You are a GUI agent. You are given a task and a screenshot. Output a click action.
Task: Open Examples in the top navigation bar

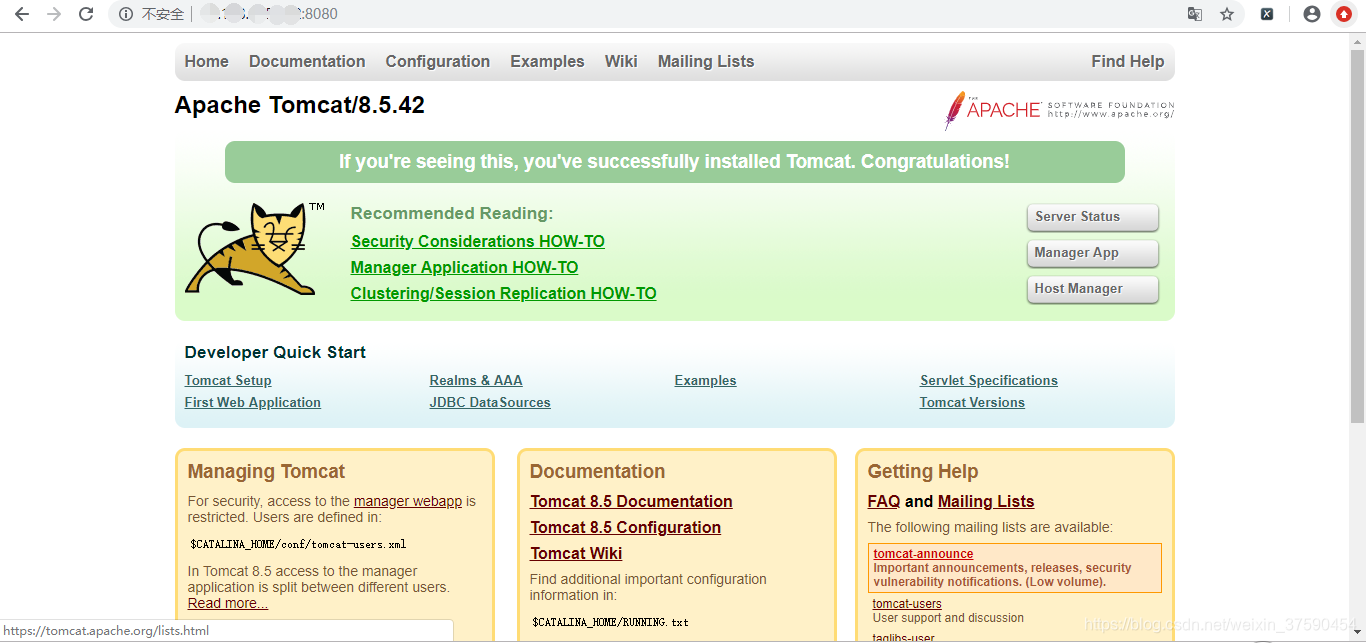click(x=547, y=61)
